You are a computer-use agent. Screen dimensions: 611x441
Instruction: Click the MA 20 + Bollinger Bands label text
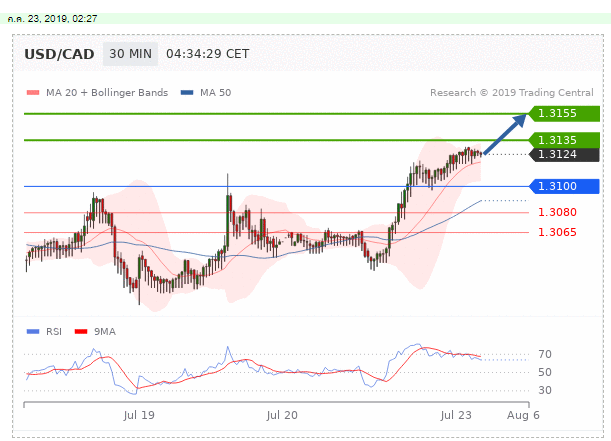pyautogui.click(x=107, y=93)
